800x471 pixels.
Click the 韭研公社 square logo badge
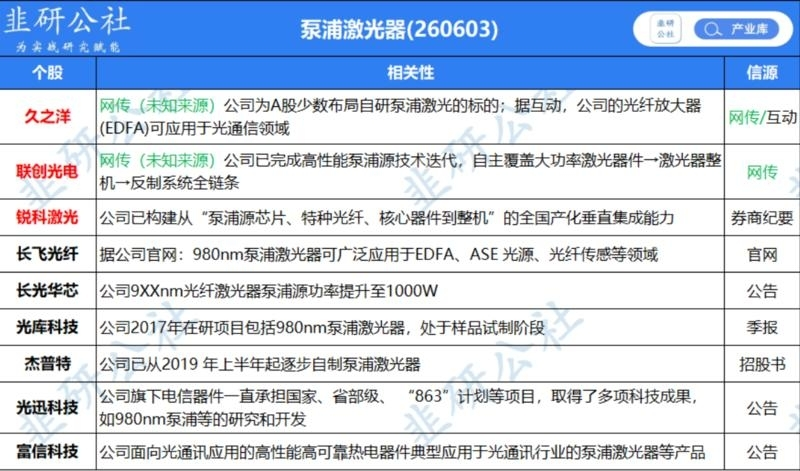(x=665, y=29)
